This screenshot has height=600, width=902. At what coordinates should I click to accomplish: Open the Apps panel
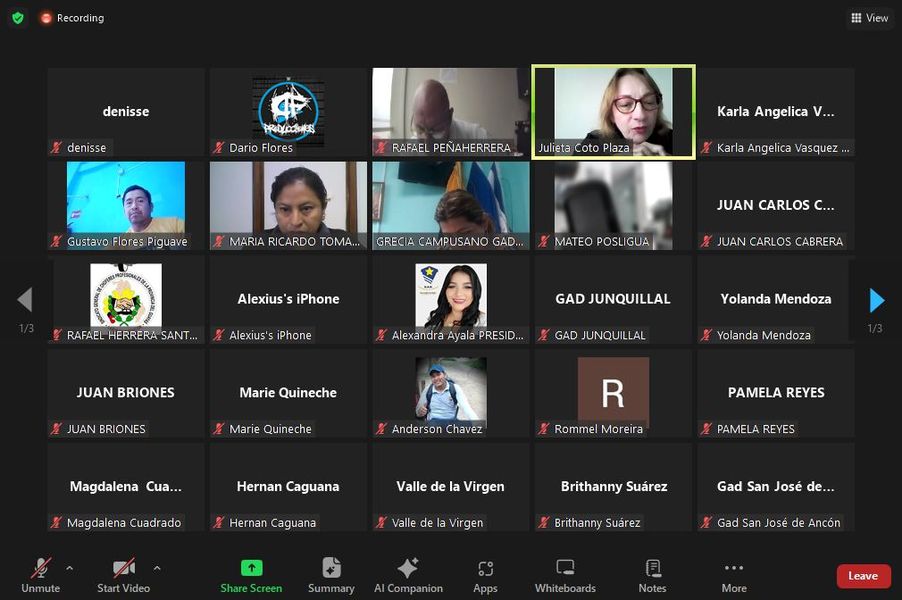point(485,576)
